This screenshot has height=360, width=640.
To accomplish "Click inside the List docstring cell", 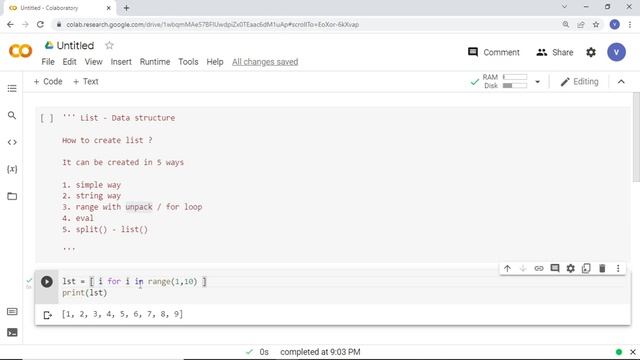I will 333,184.
